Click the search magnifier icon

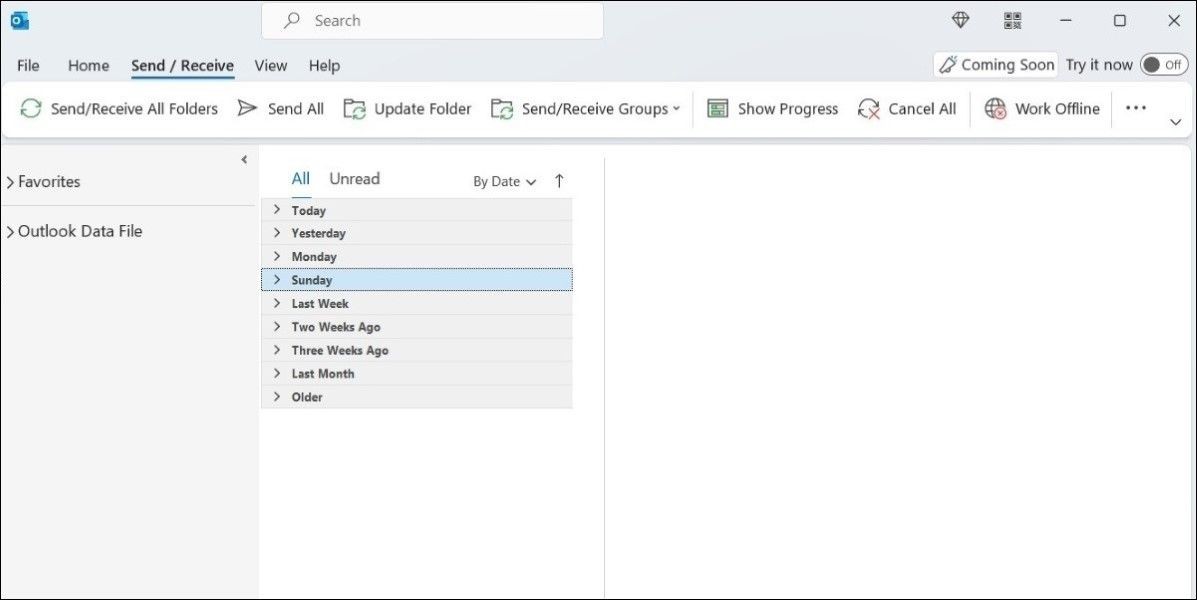click(292, 21)
